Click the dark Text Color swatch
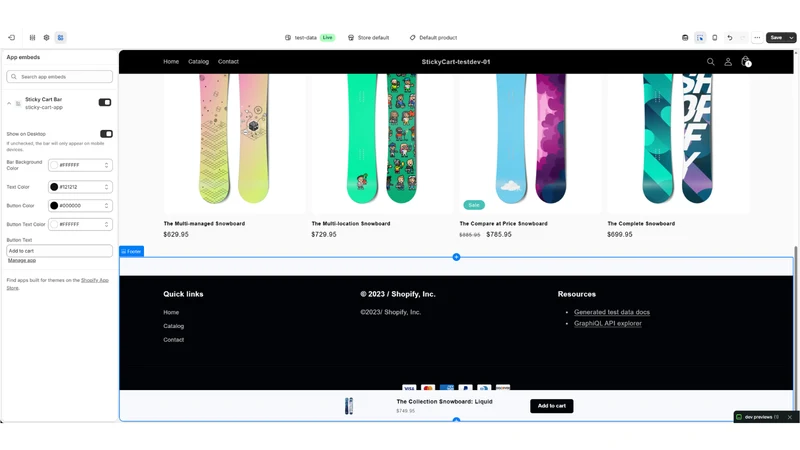Viewport: 800px width, 450px height. [54, 187]
